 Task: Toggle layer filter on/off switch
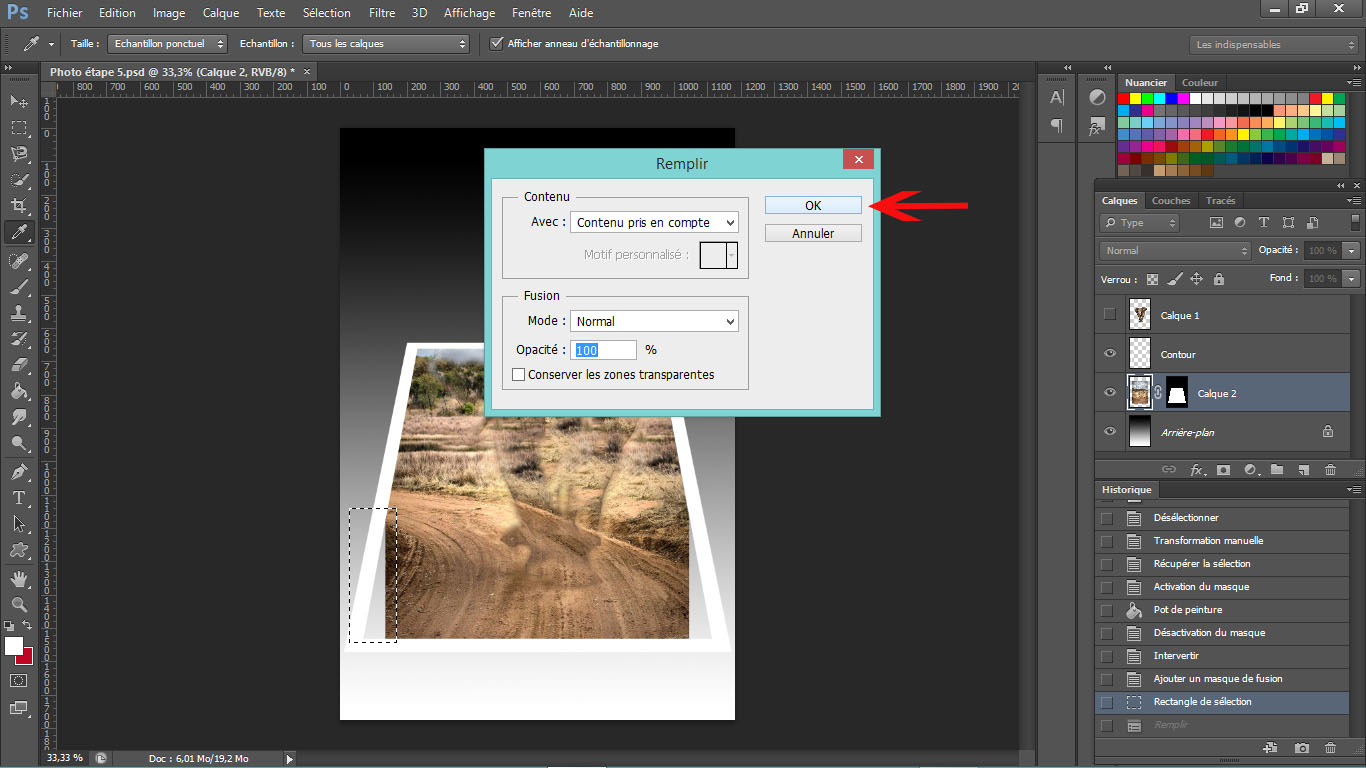coord(1355,223)
